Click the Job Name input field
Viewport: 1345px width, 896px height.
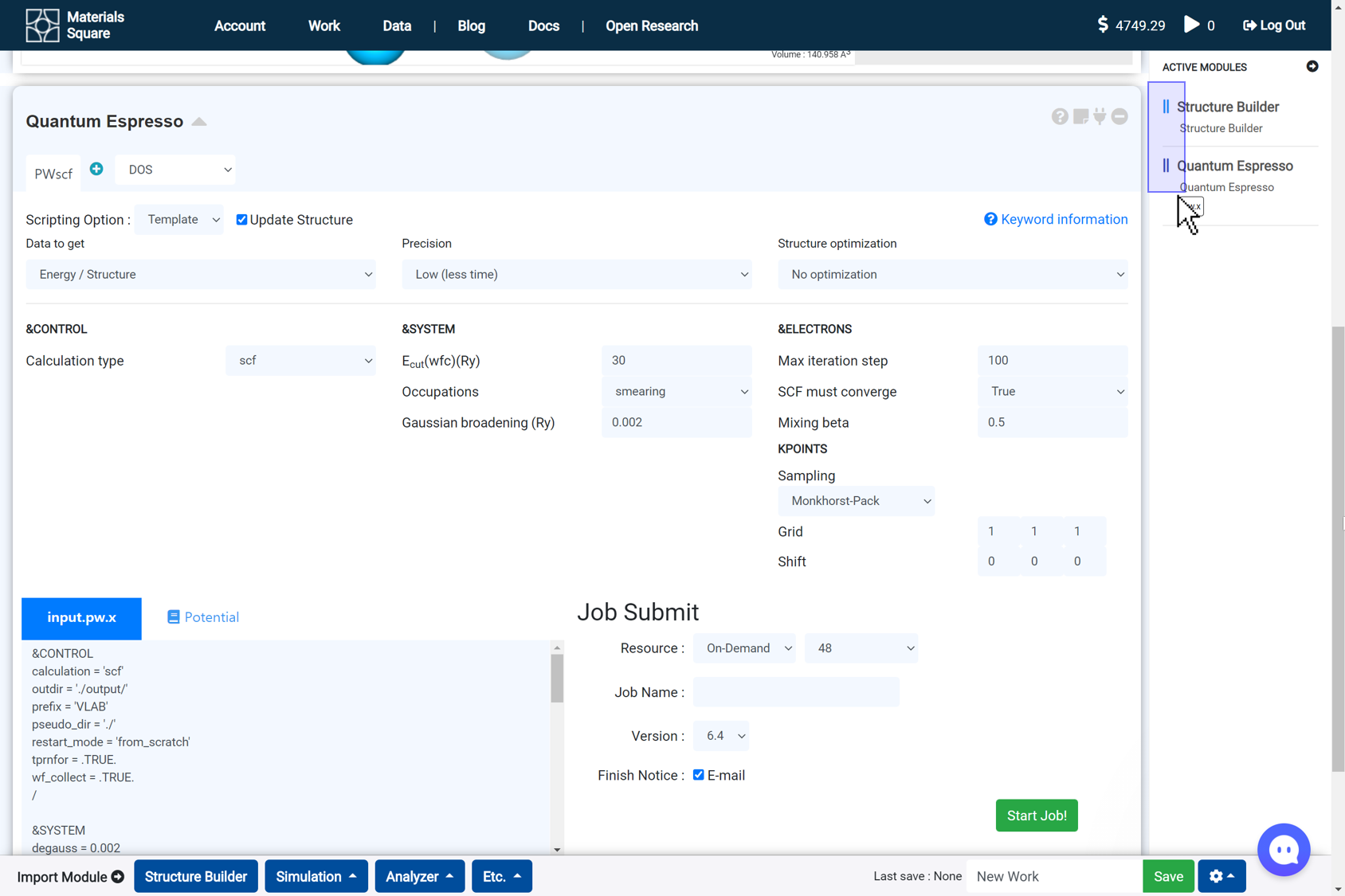click(795, 692)
